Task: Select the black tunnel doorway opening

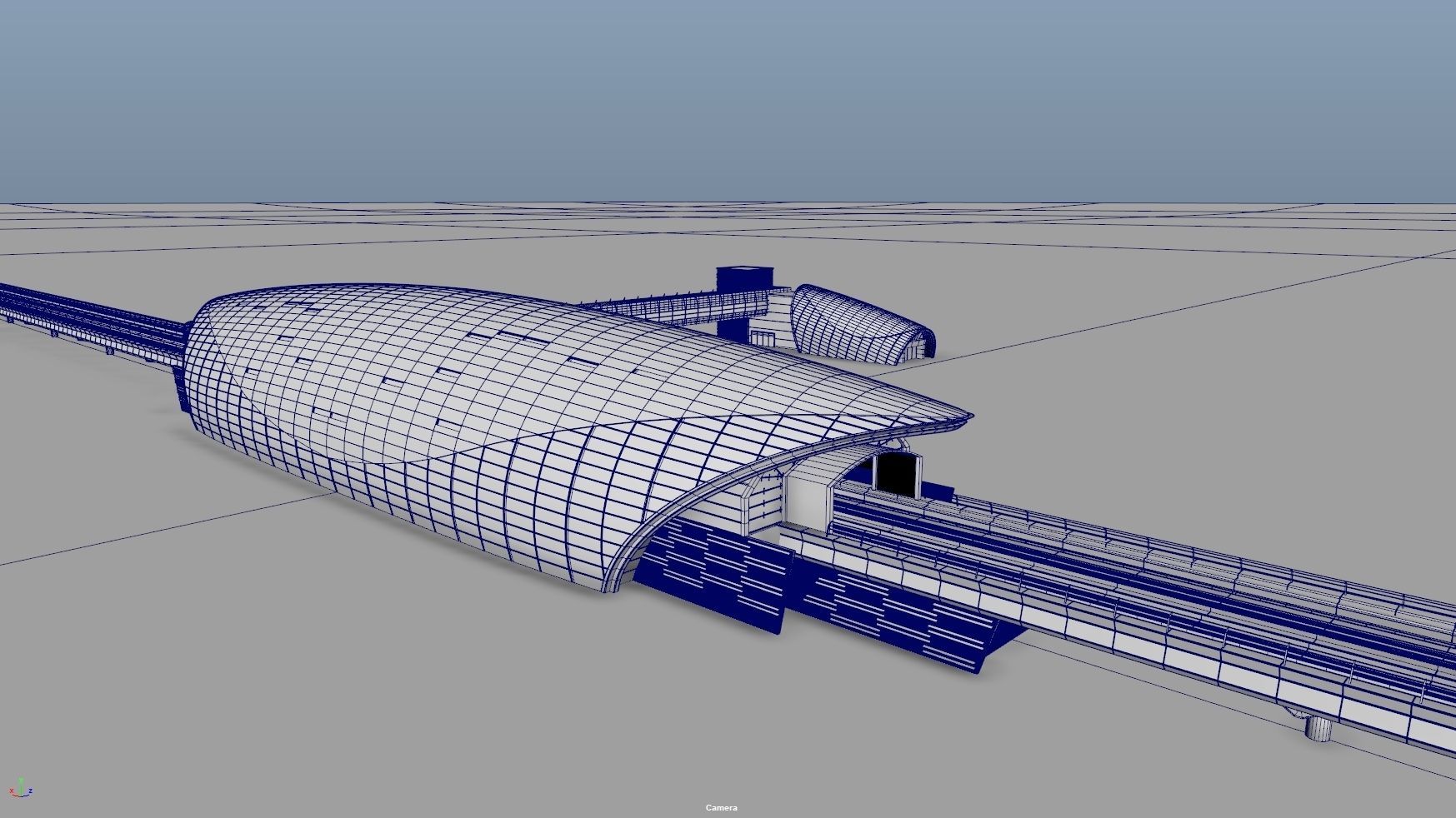Action: [895, 474]
